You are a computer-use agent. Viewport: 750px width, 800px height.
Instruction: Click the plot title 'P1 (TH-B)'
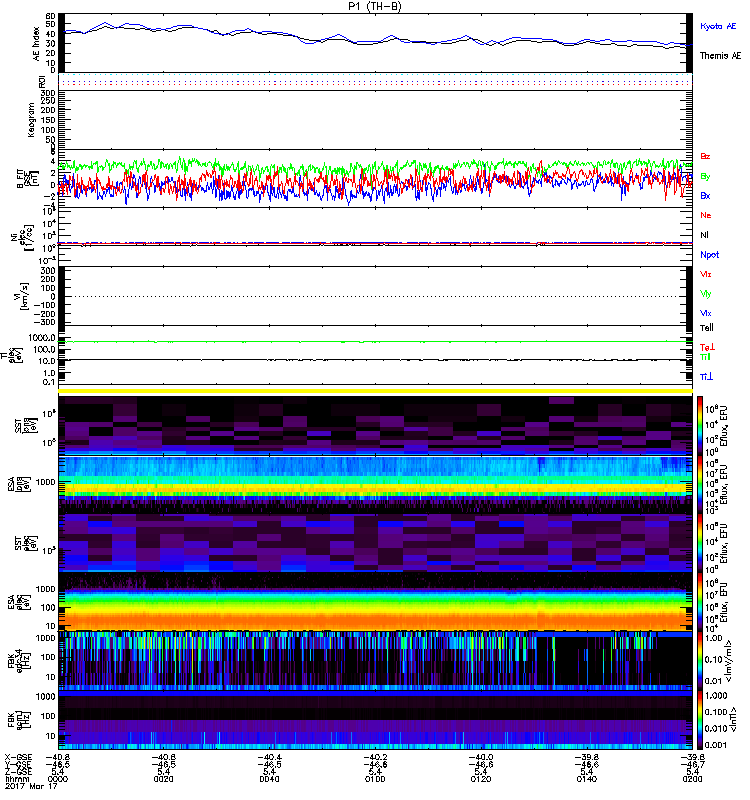(x=374, y=6)
